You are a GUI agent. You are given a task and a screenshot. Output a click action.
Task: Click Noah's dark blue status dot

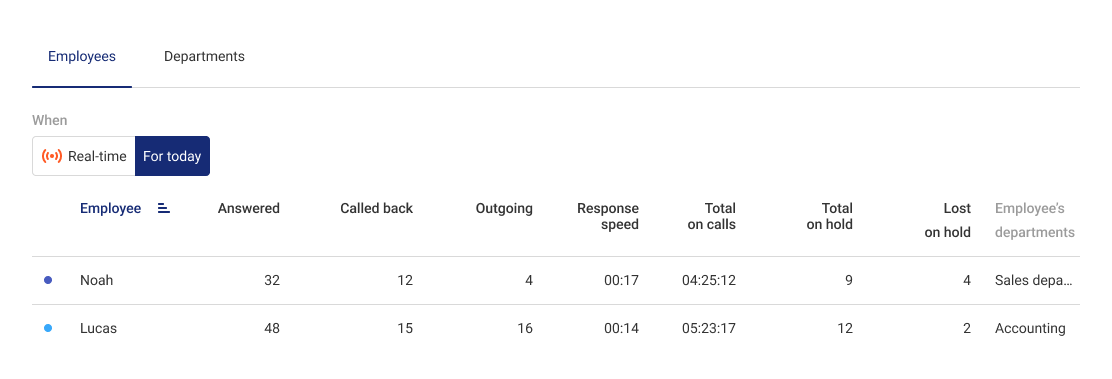pos(48,280)
